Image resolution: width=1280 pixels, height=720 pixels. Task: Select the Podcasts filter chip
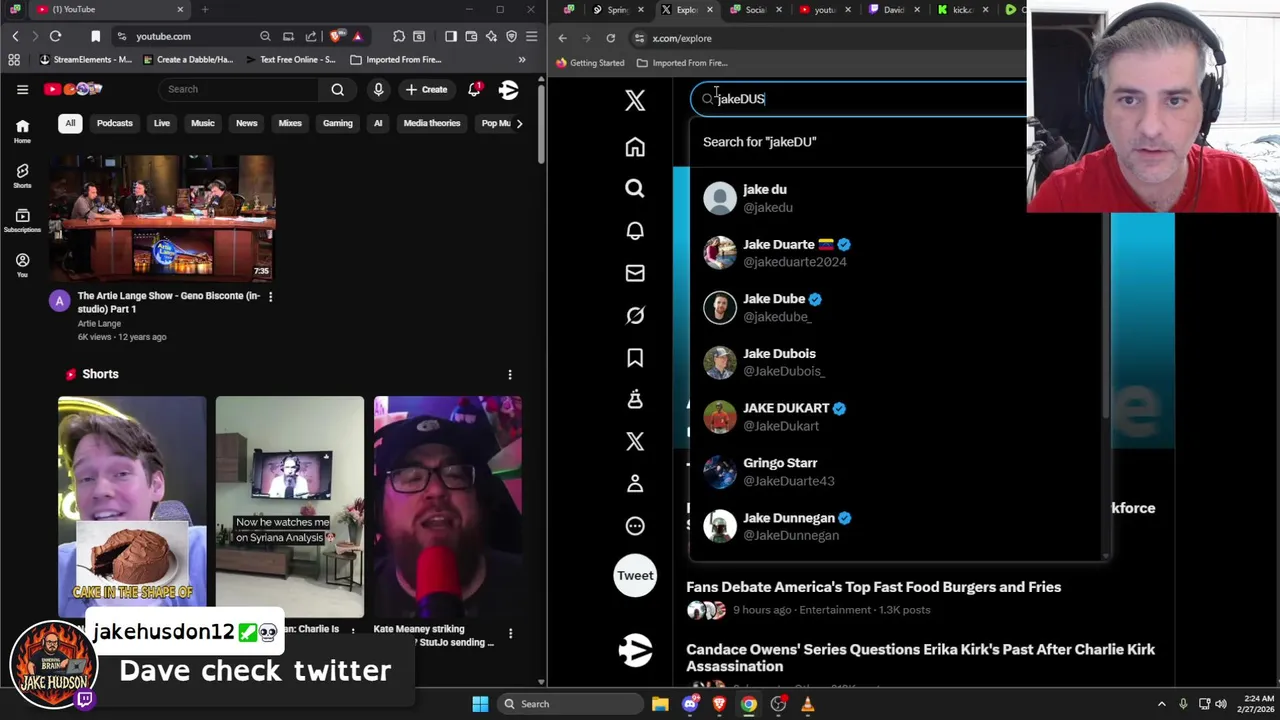pos(114,123)
